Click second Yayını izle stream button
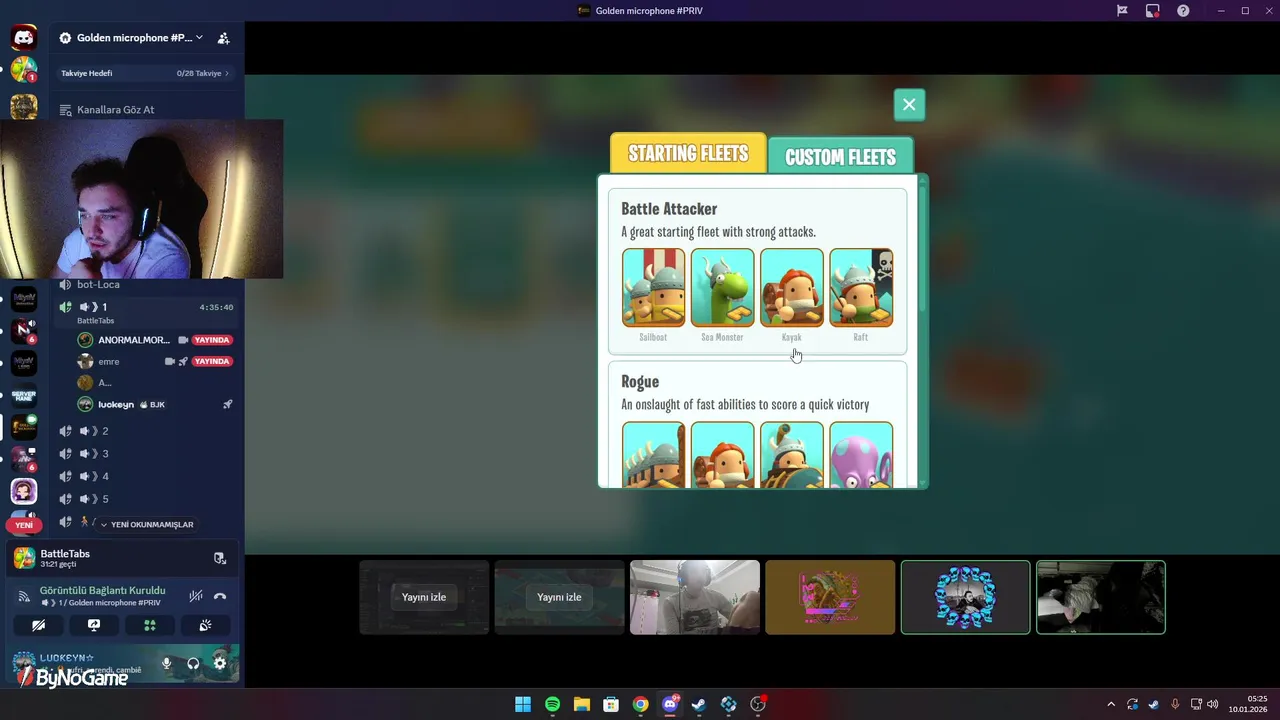Screen dimensions: 1280x720 [x=559, y=597]
